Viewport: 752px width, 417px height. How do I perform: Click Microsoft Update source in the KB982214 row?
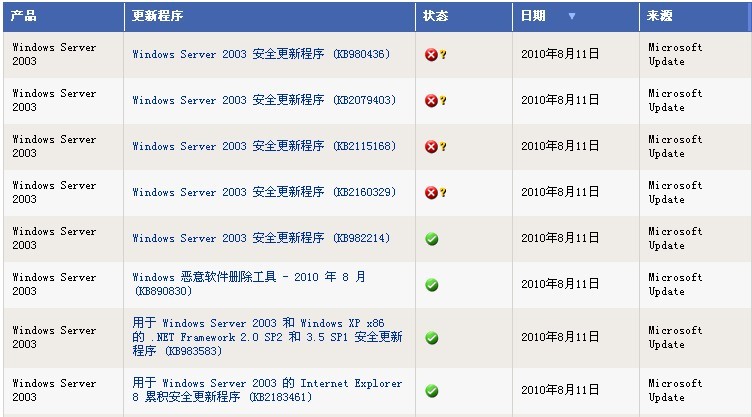[675, 238]
